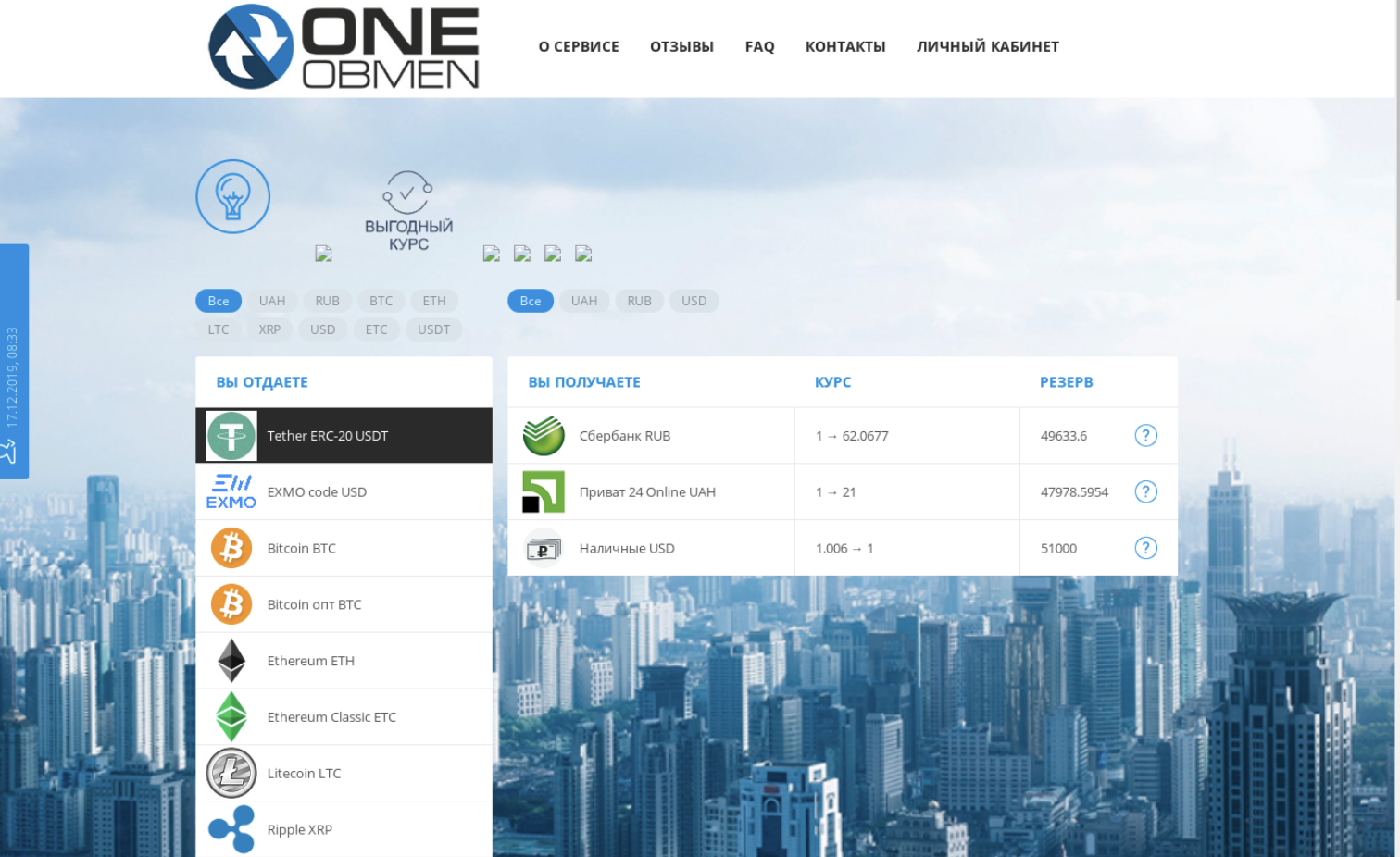This screenshot has width=1400, height=857.
Task: Open the ОТЗЫВЫ menu item
Action: tap(681, 46)
